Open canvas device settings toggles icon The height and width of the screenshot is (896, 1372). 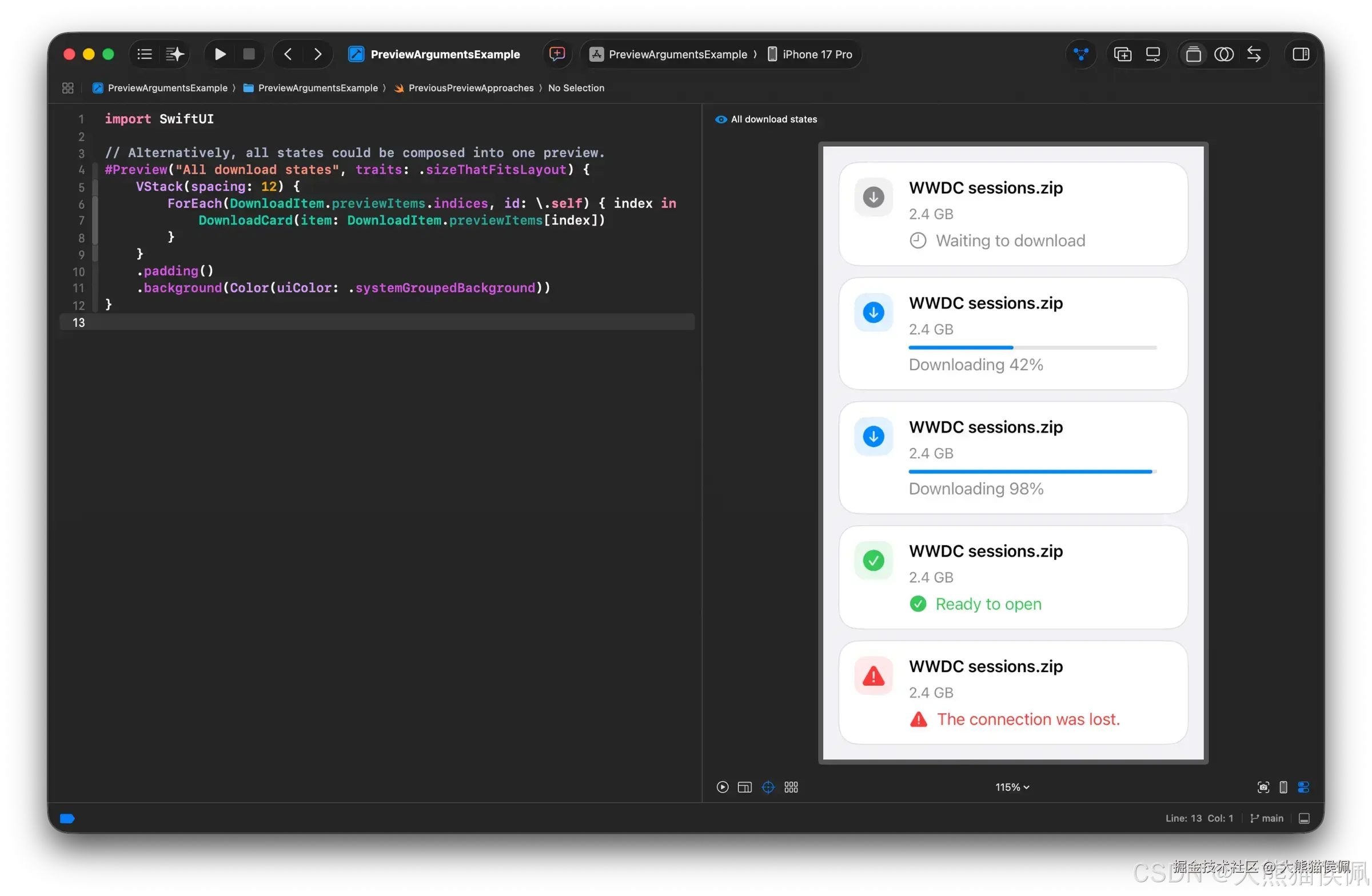1303,787
